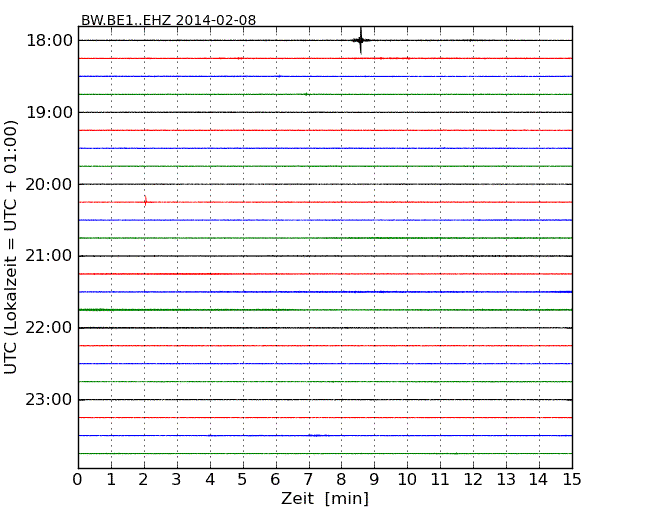Click the x-axis tick label 0
This screenshot has height=520, width=650.
click(x=78, y=479)
